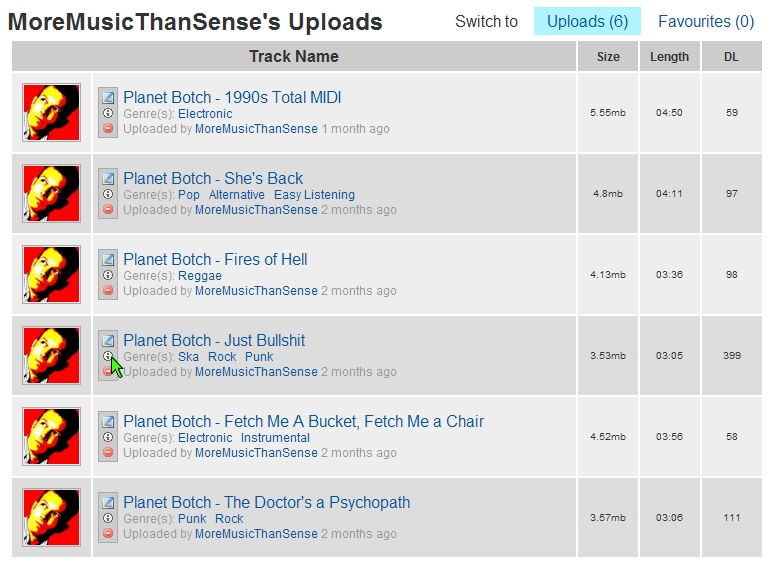Click red delete icon for 1990s Total MIDI
This screenshot has width=773, height=562.
click(108, 129)
